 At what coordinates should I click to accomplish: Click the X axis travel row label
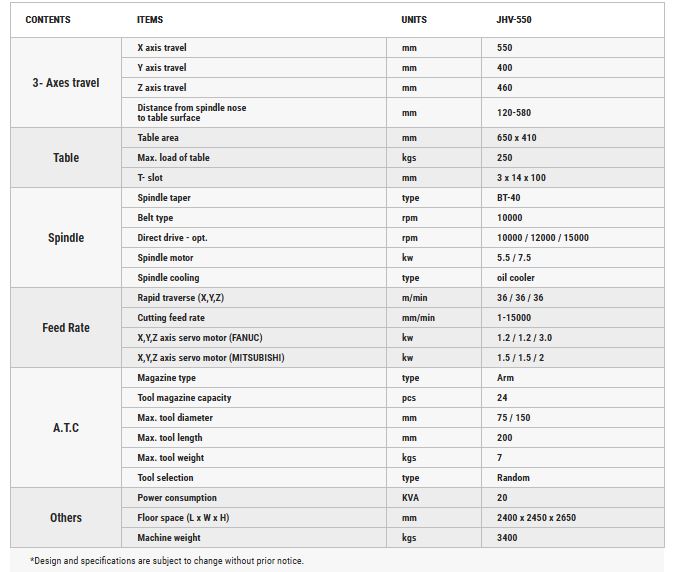tap(162, 48)
